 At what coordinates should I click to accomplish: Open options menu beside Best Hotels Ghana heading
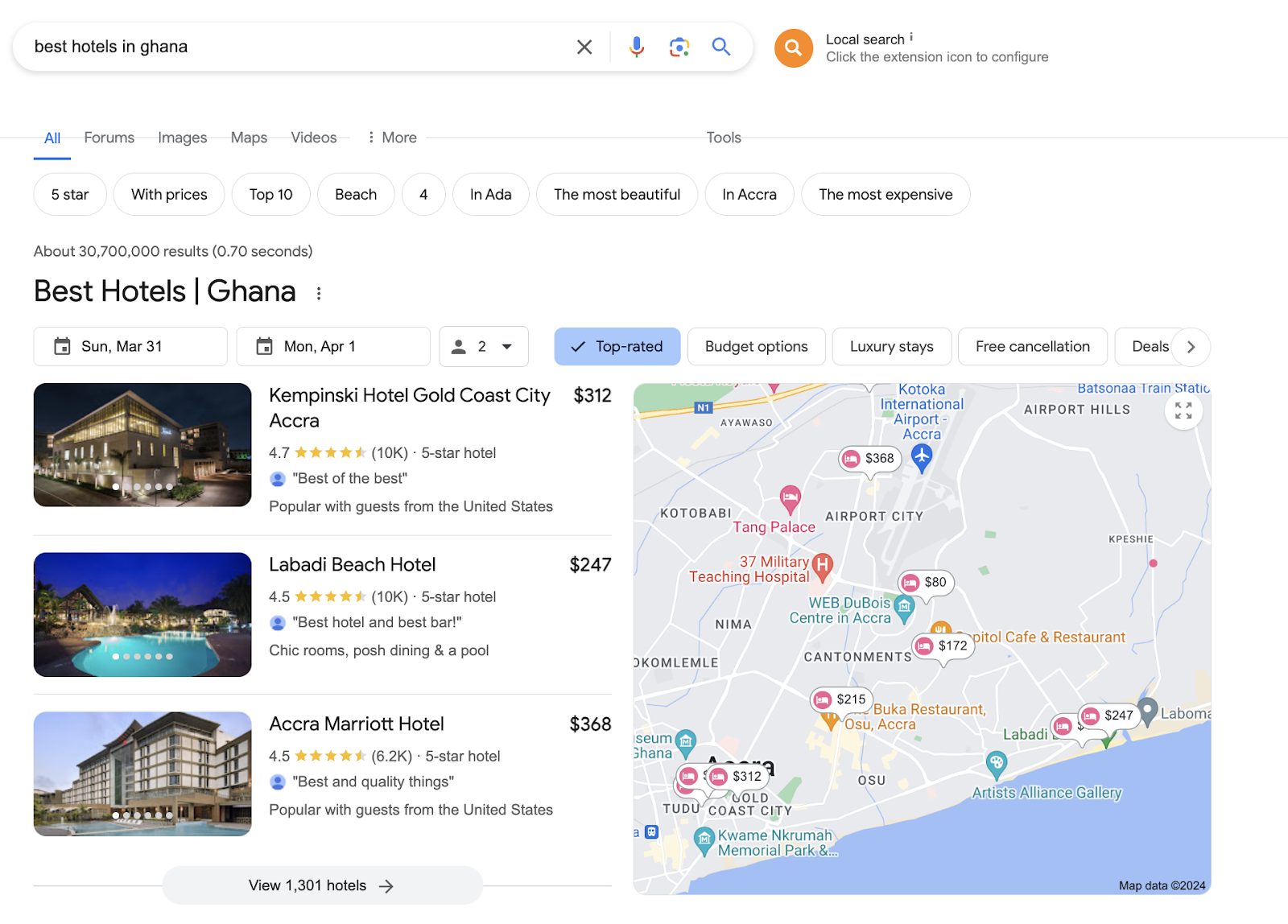[319, 294]
